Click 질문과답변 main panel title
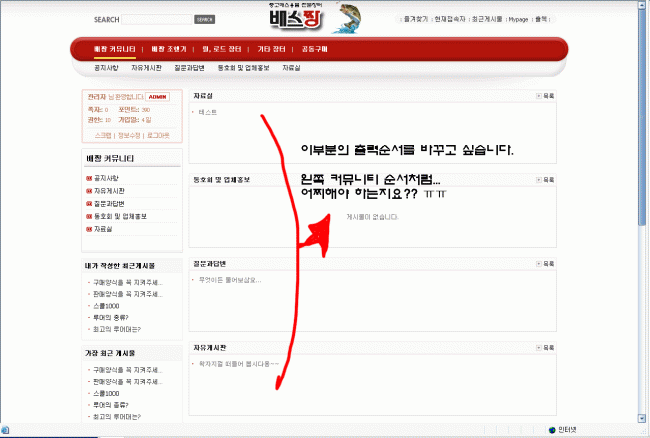 coord(209,264)
